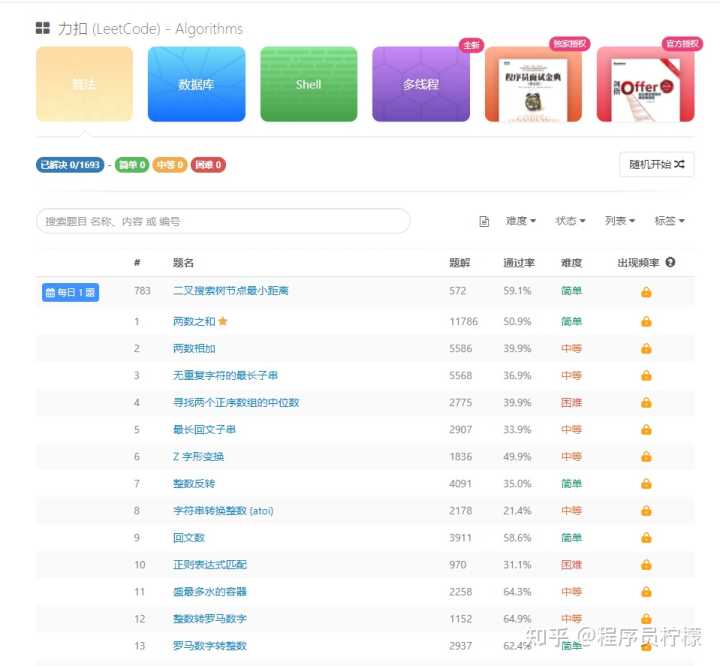
Task: Sort by the 题名 column header
Action: click(x=183, y=263)
